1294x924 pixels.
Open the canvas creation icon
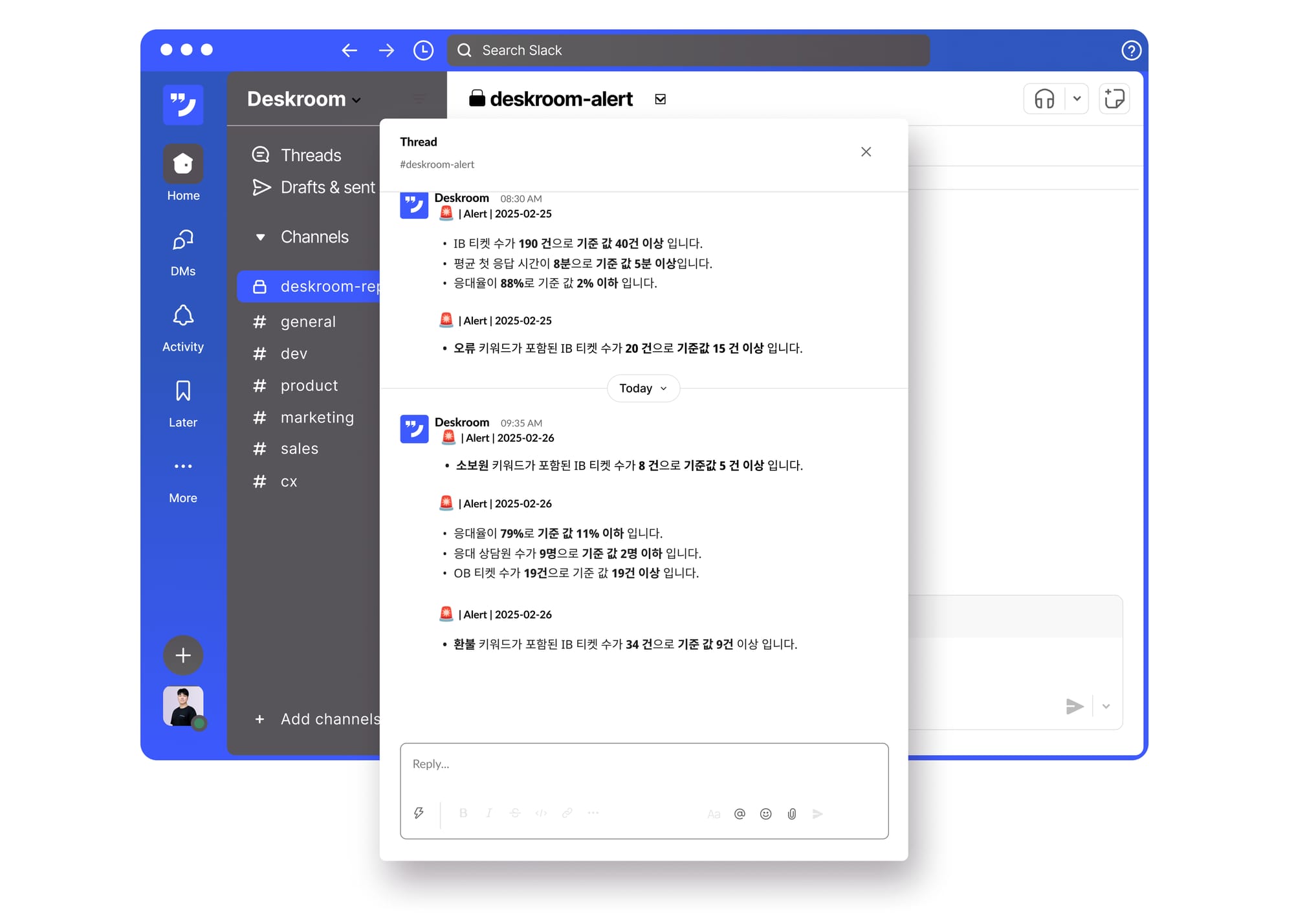click(x=1114, y=98)
